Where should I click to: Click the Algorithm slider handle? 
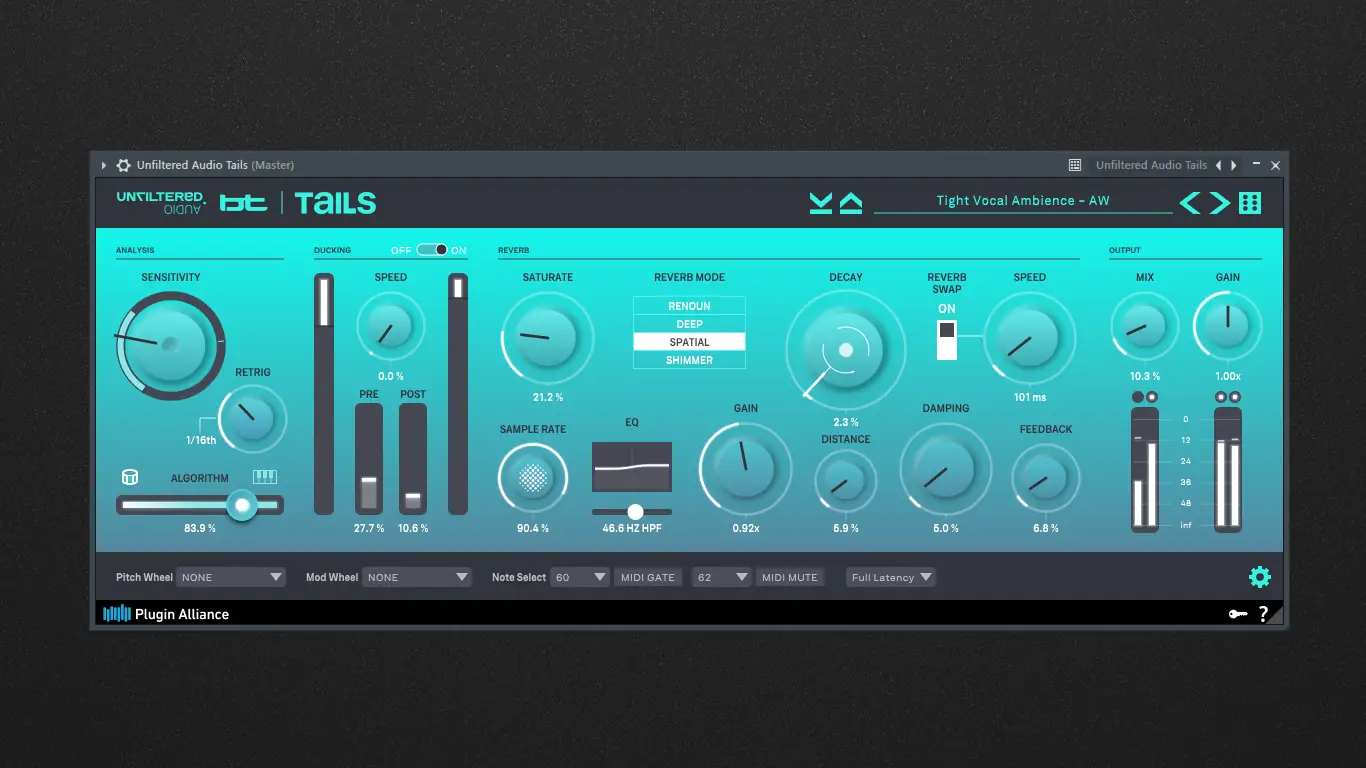pos(242,505)
